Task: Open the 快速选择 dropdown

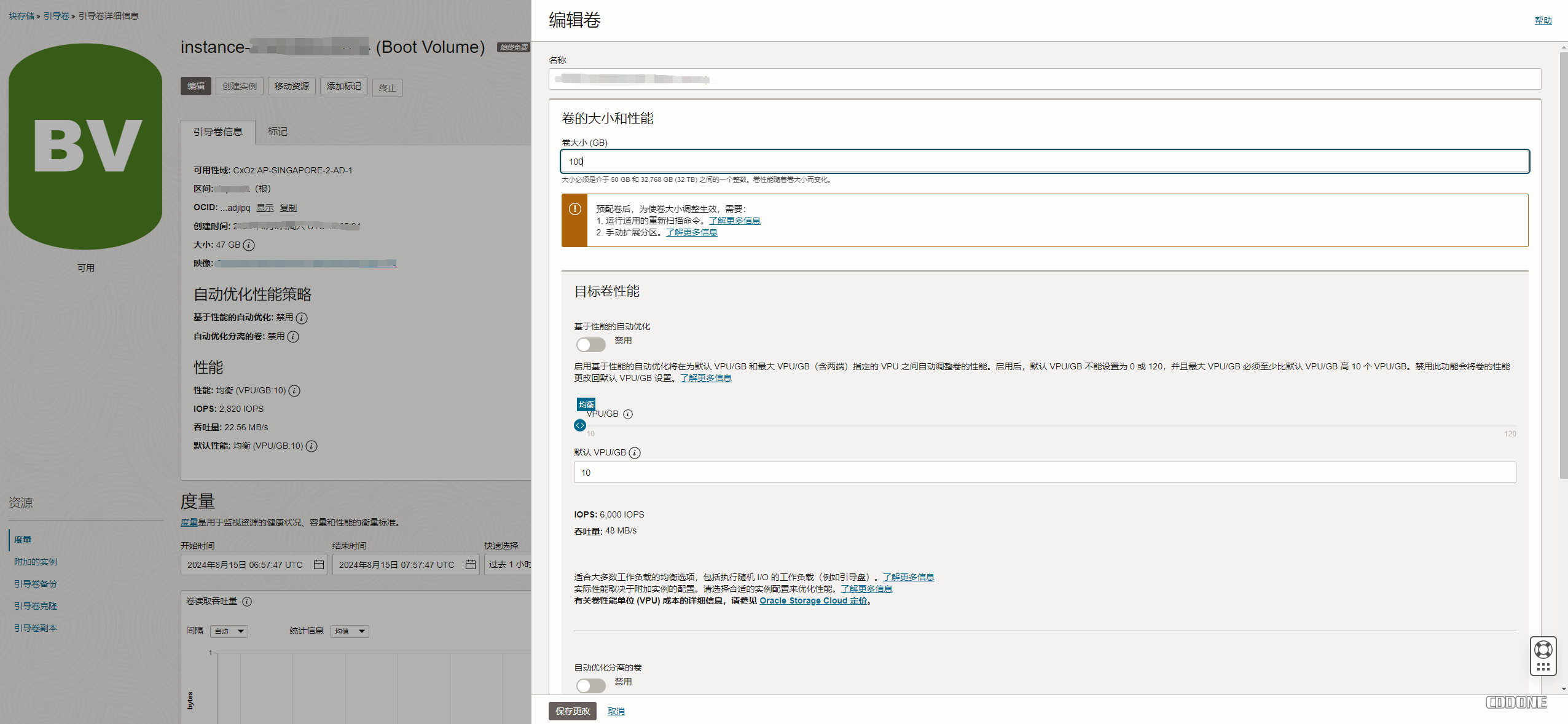Action: (508, 564)
